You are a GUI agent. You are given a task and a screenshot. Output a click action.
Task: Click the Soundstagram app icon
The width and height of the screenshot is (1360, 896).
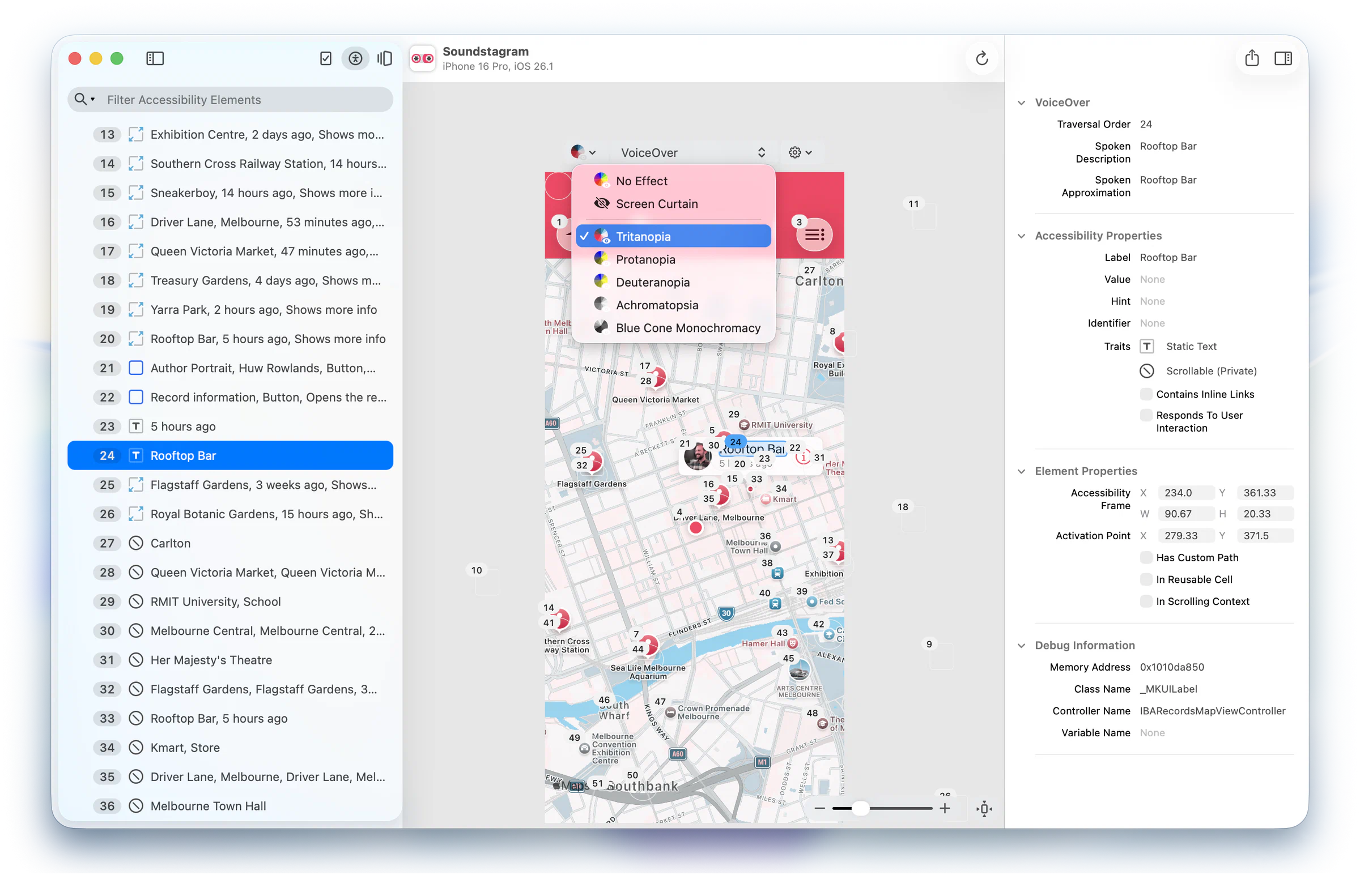point(423,58)
